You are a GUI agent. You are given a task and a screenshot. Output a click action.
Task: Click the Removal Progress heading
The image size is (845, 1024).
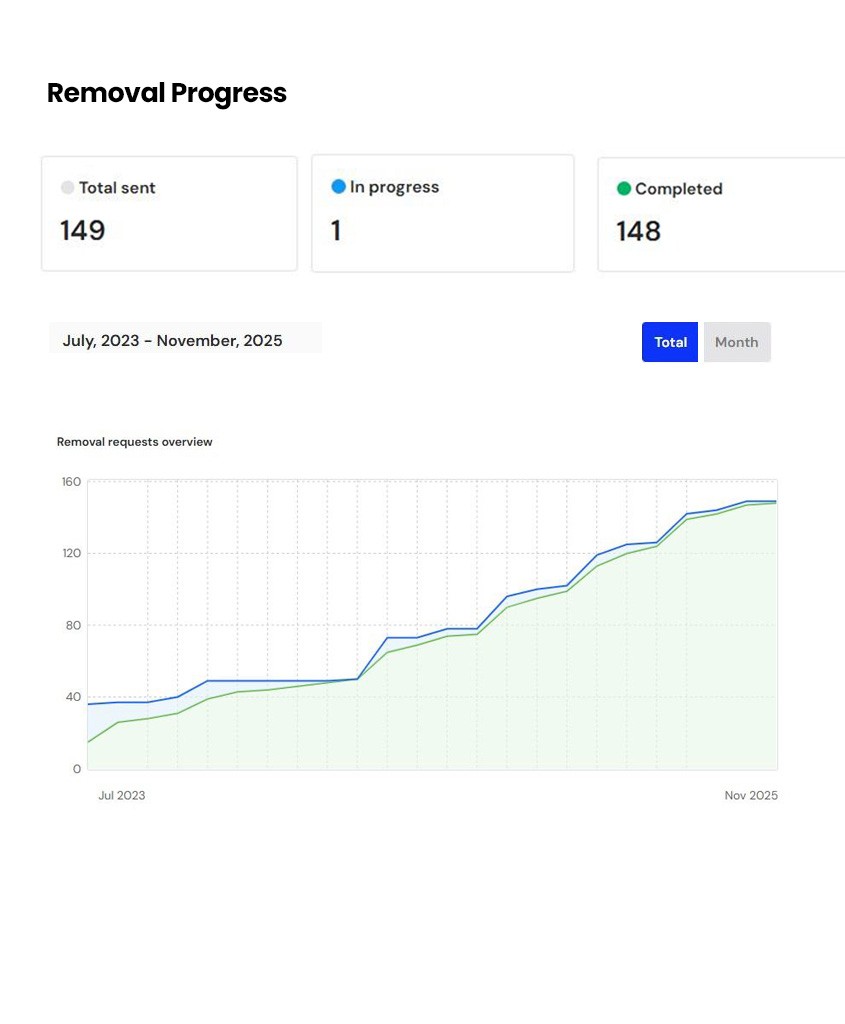pos(167,93)
